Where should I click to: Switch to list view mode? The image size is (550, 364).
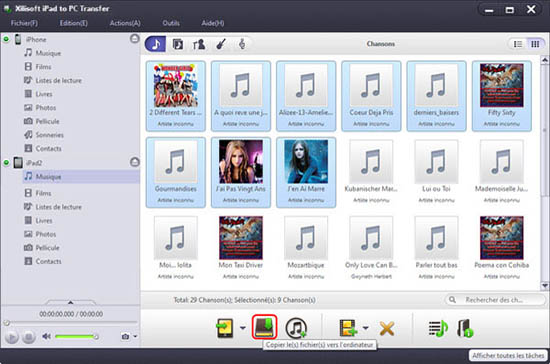pos(518,44)
